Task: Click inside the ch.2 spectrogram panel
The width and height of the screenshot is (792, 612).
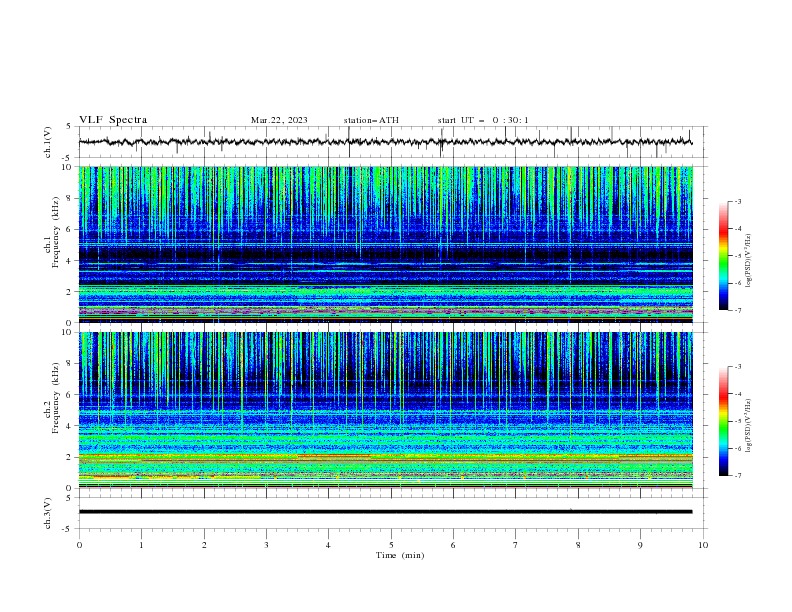Action: 386,410
